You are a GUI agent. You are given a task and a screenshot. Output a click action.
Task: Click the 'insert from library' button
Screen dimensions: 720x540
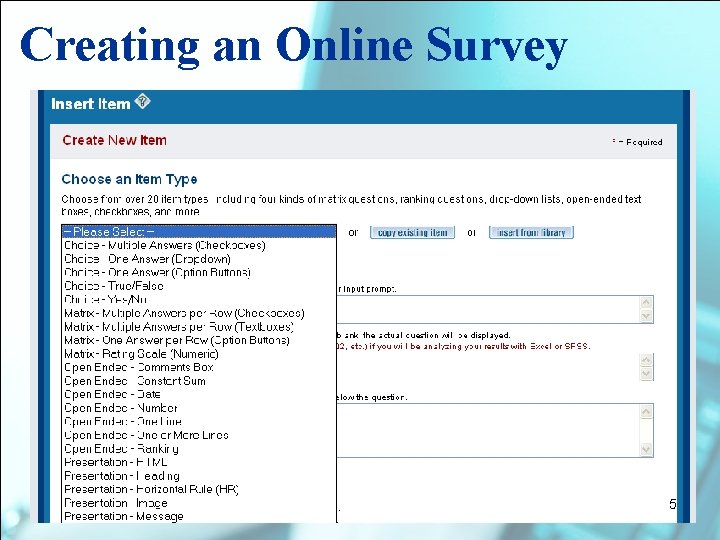(x=531, y=232)
